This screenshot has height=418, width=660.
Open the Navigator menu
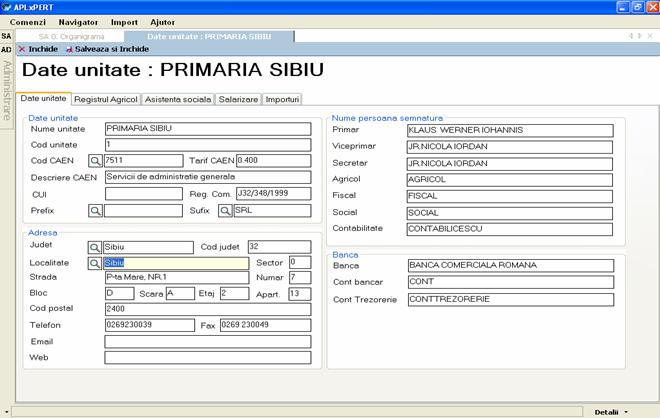tap(78, 21)
